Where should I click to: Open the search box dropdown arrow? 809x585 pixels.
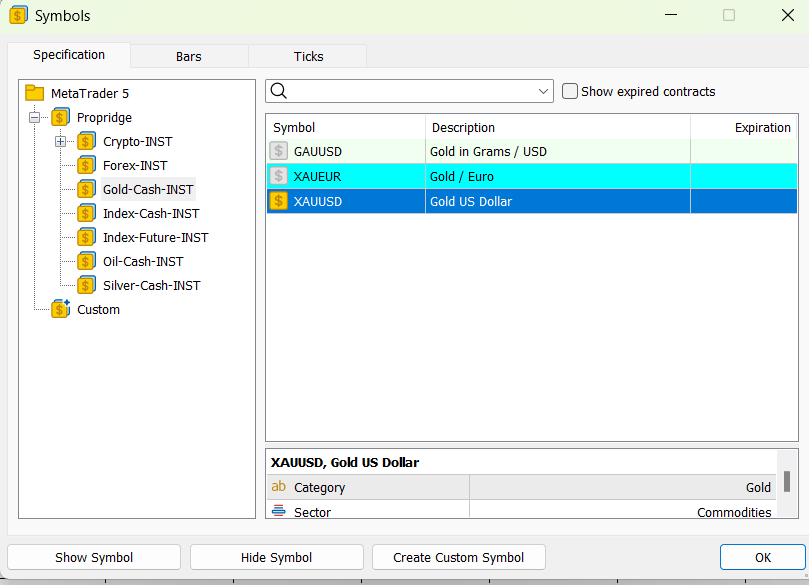(543, 91)
